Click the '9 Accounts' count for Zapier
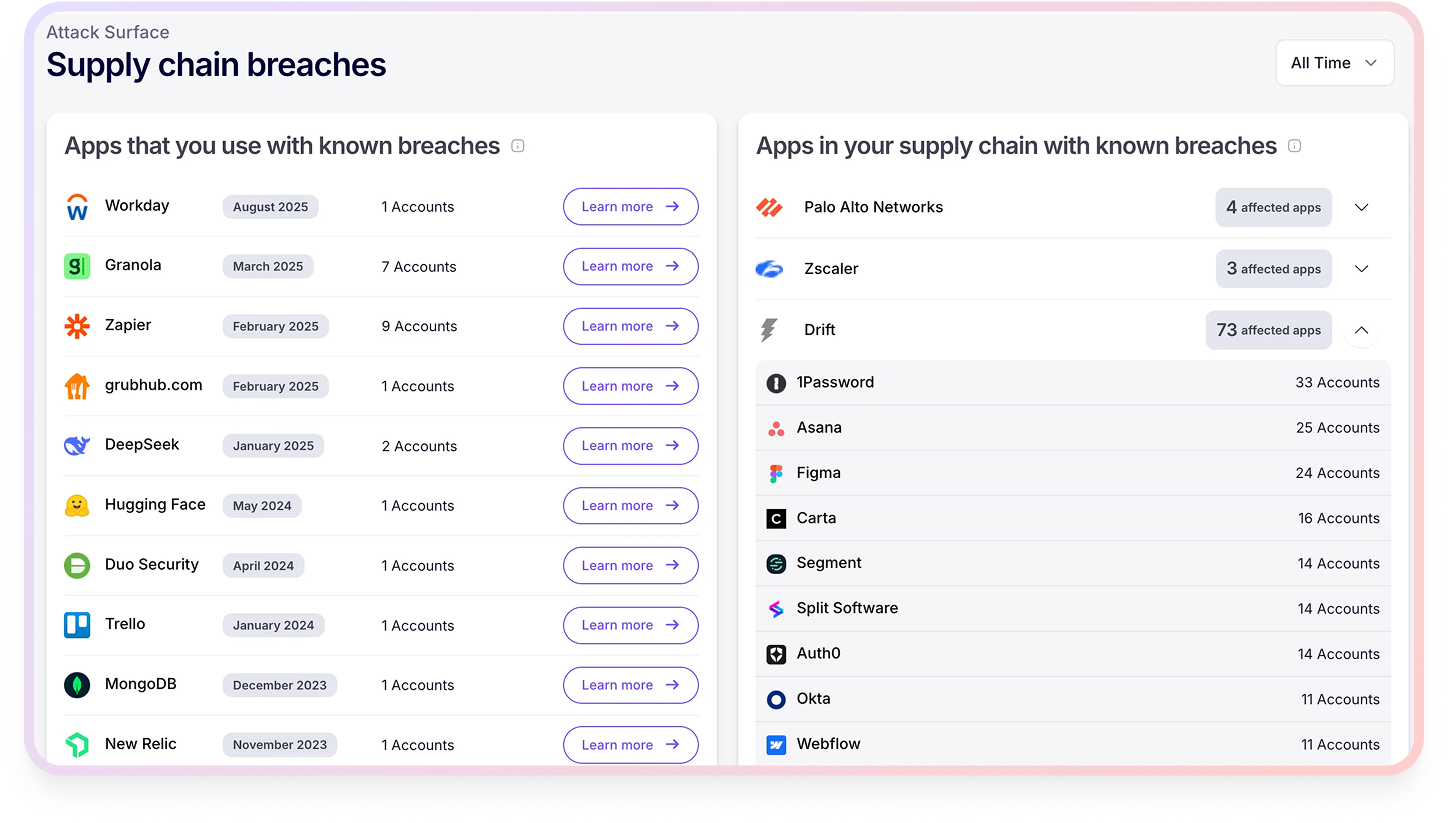The width and height of the screenshot is (1448, 823). tap(419, 327)
